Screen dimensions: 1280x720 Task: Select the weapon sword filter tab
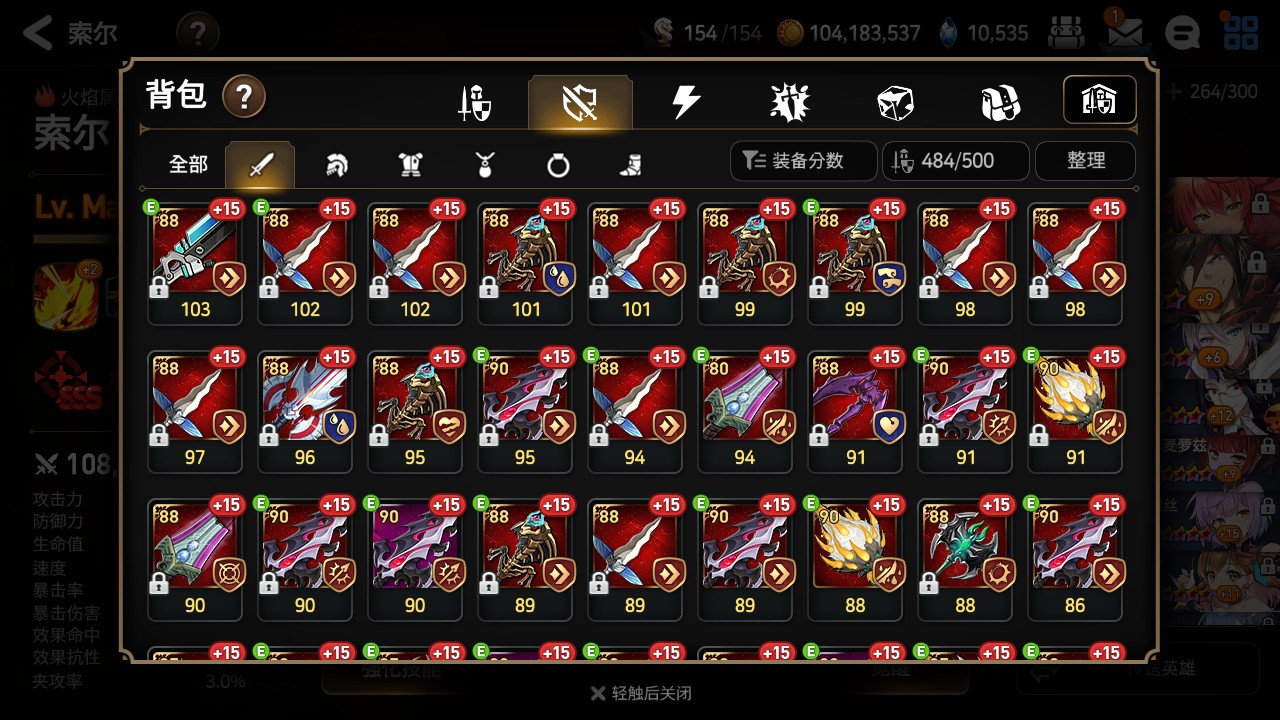point(260,165)
